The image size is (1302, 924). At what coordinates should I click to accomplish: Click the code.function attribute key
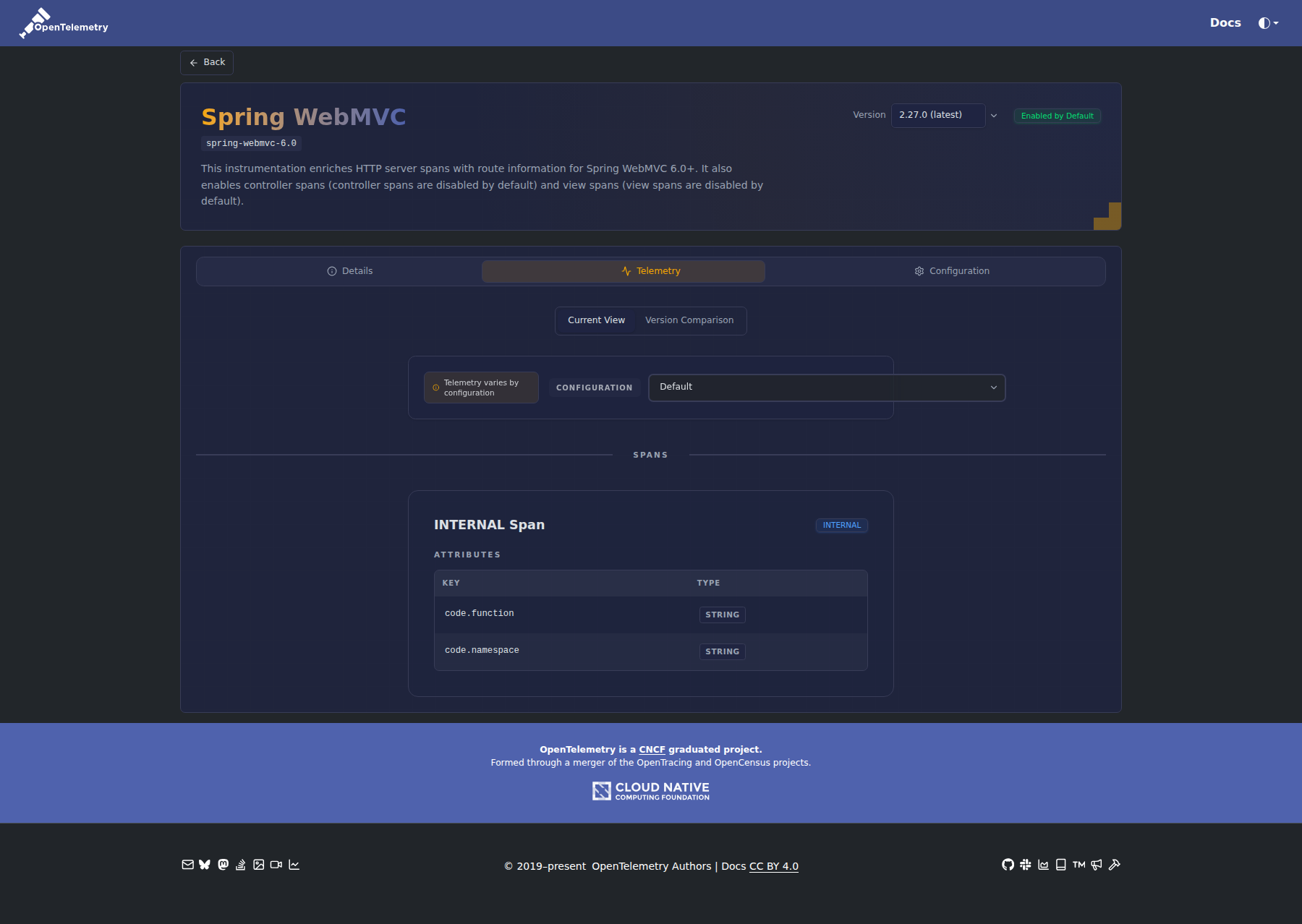pos(480,614)
